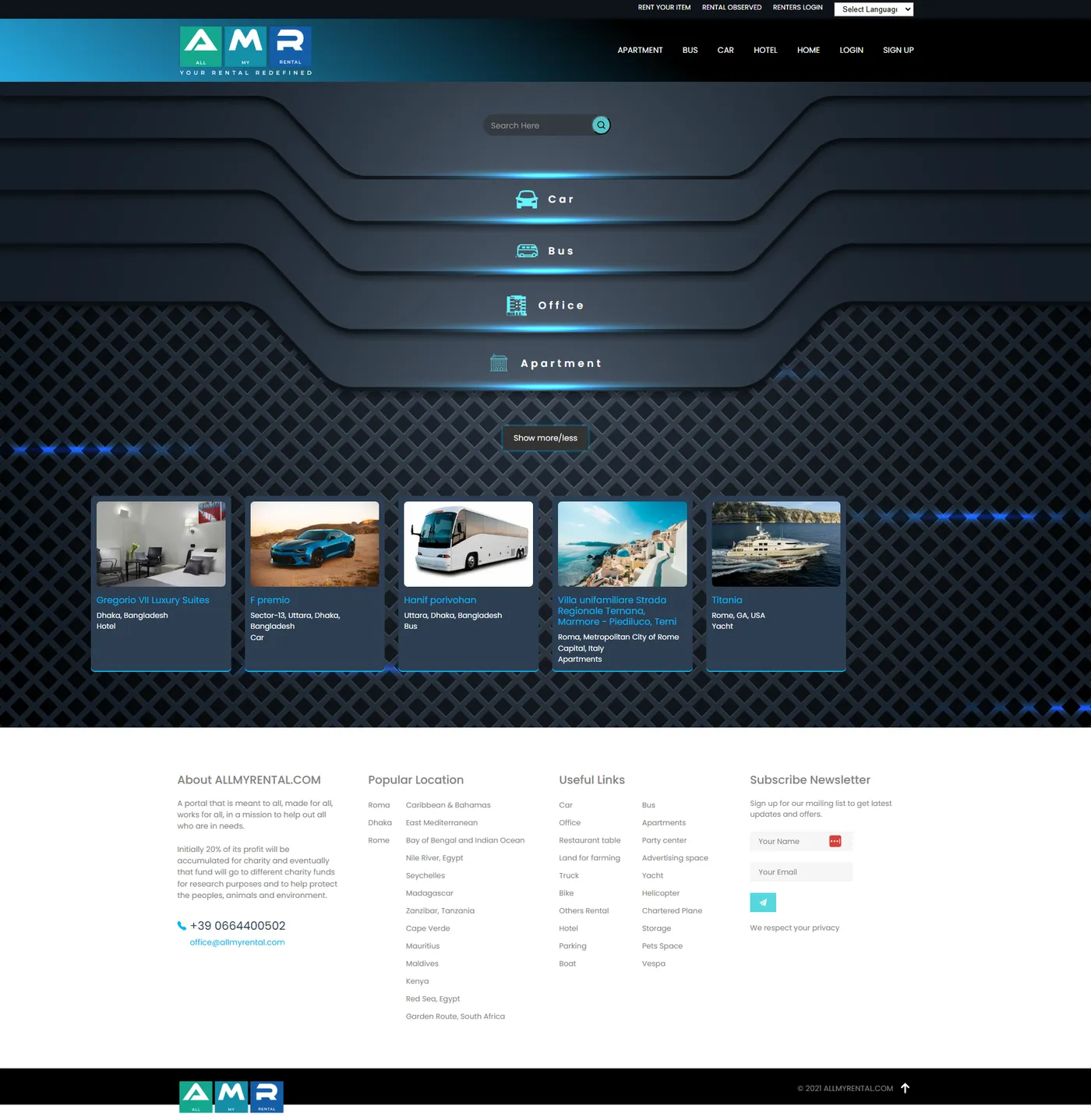The height and width of the screenshot is (1120, 1091).
Task: Click the Apartment category label
Action: point(561,363)
